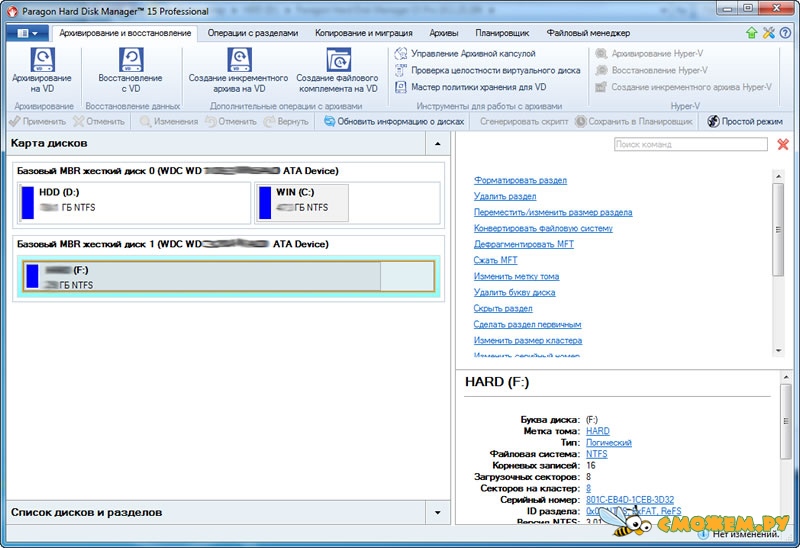This screenshot has height=548, width=800.
Task: Click Изменить размер кластера link
Action: [528, 340]
